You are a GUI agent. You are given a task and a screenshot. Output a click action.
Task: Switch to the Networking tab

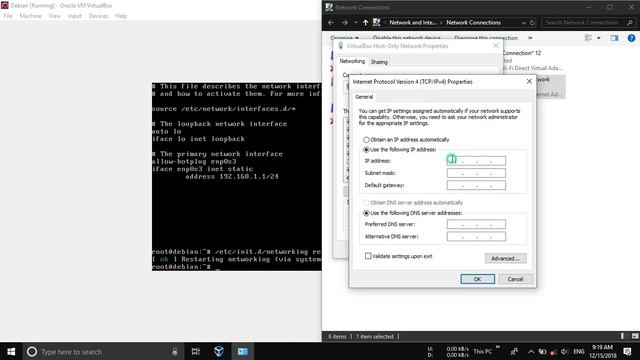352,61
